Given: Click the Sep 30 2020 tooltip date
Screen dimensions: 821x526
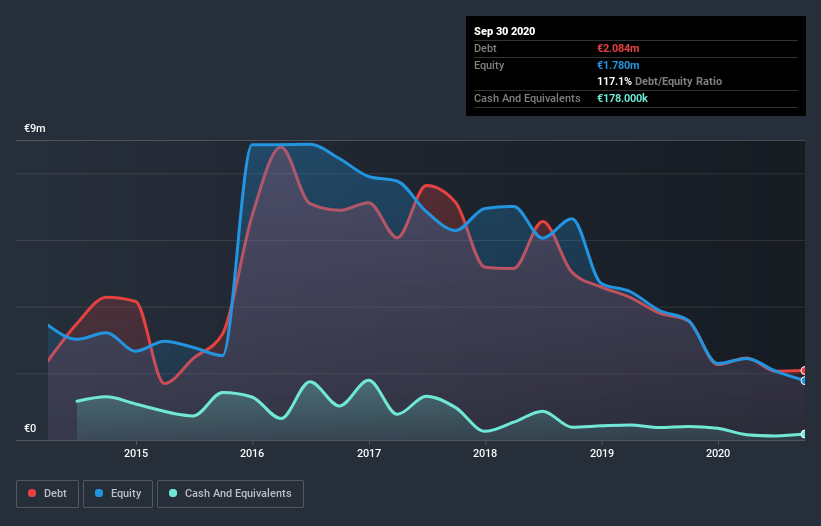Looking at the screenshot, I should pos(505,31).
